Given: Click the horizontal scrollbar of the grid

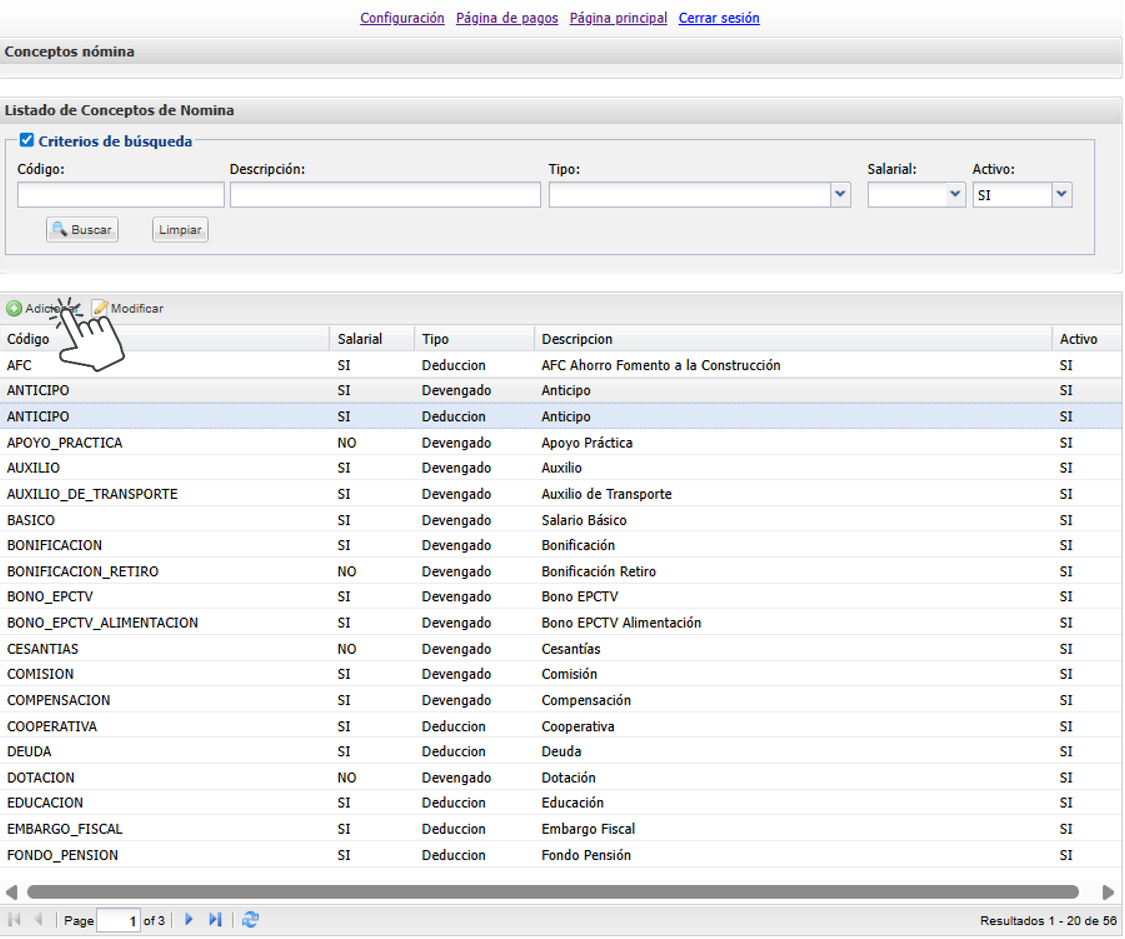Looking at the screenshot, I should [552, 892].
